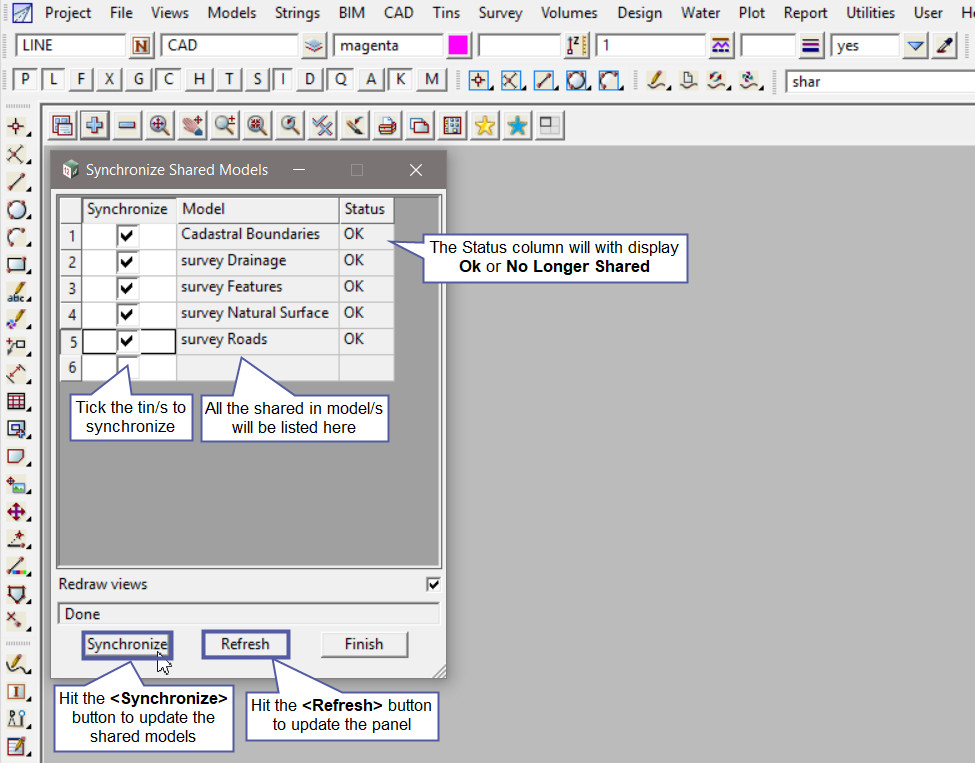
Task: Click the magenta color swatch
Action: pos(459,46)
